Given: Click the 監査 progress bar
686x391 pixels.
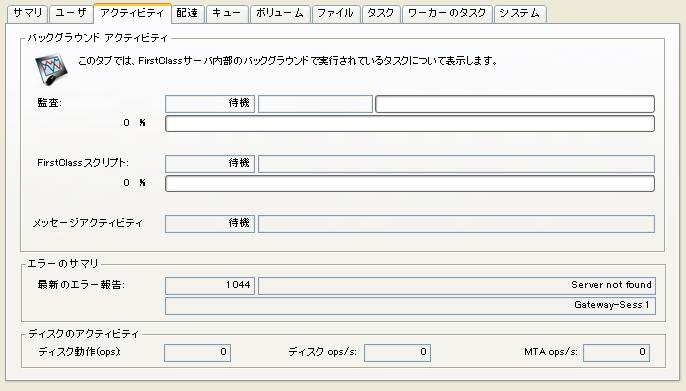Looking at the screenshot, I should click(x=410, y=124).
